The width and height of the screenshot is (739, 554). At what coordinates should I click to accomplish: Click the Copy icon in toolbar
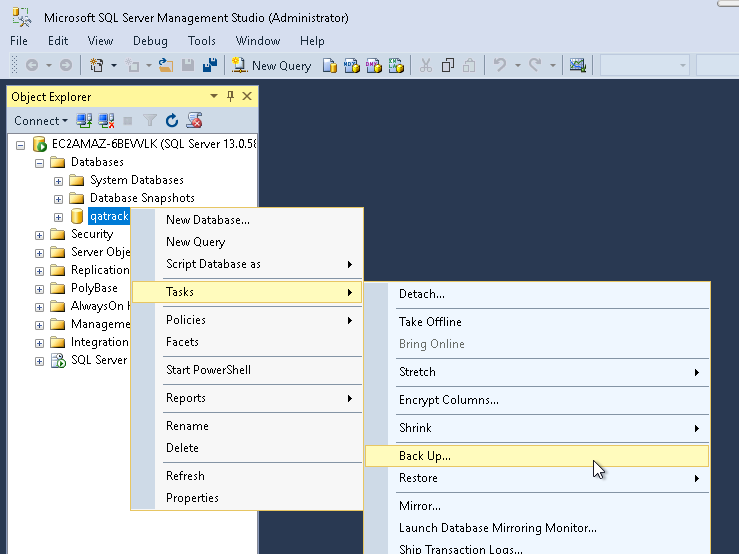click(448, 66)
